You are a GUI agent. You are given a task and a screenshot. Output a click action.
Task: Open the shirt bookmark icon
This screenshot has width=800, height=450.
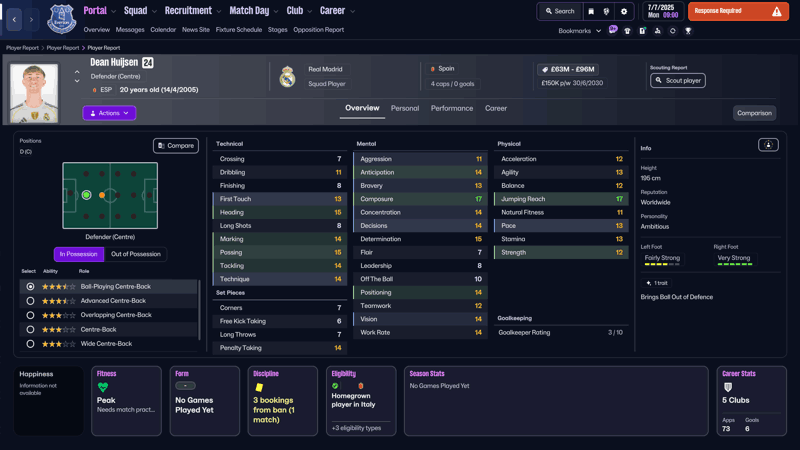coord(628,31)
